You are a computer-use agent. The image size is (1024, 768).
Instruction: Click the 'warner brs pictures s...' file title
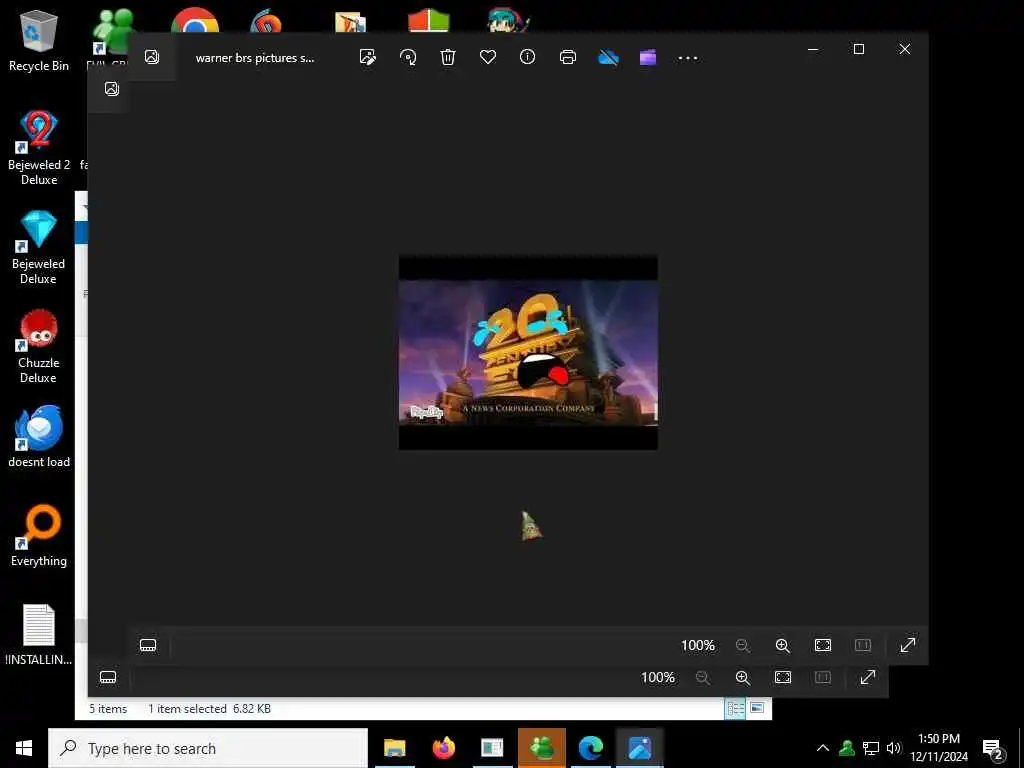point(255,58)
